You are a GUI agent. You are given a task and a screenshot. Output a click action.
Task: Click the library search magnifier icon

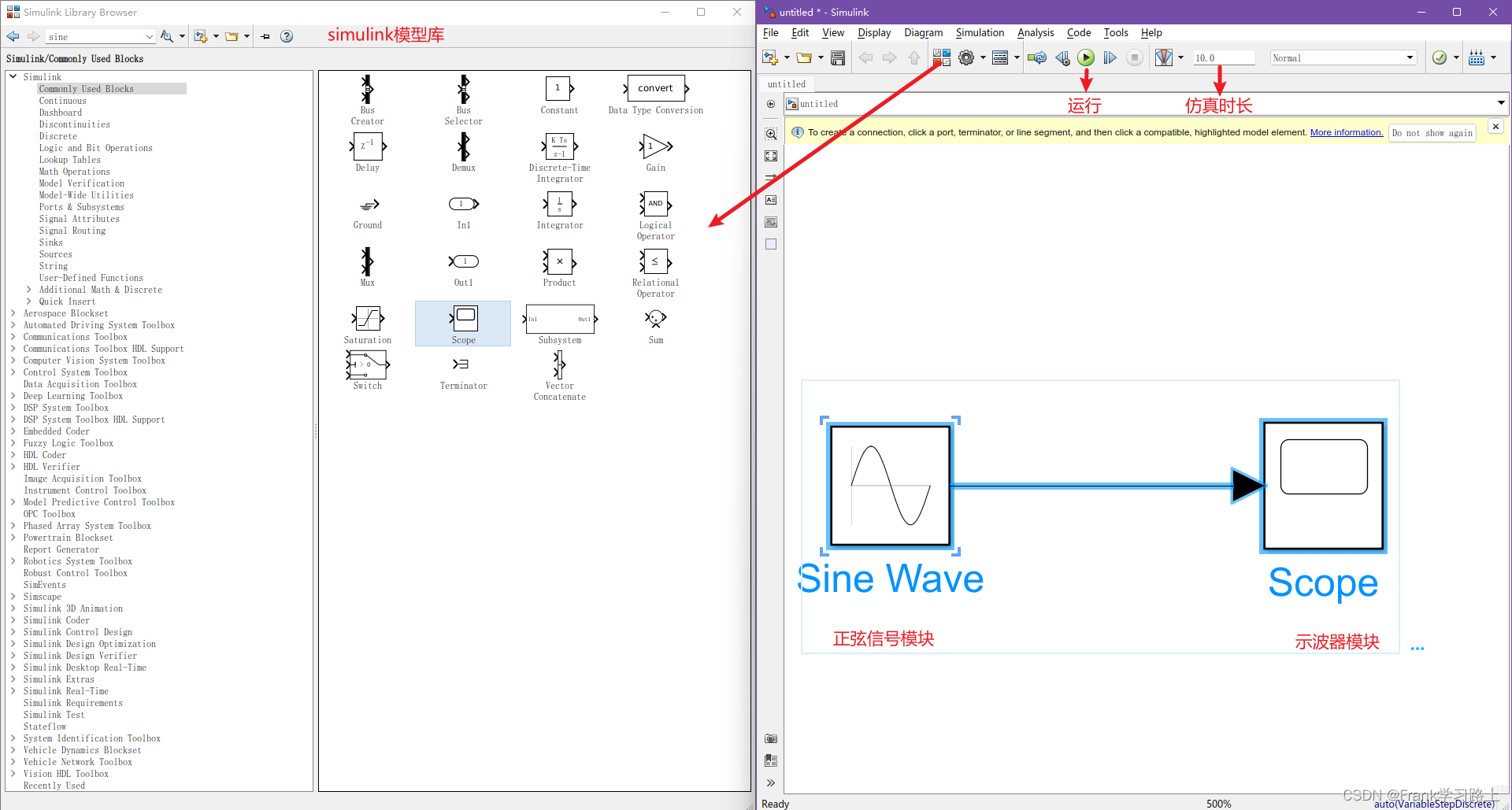click(166, 36)
